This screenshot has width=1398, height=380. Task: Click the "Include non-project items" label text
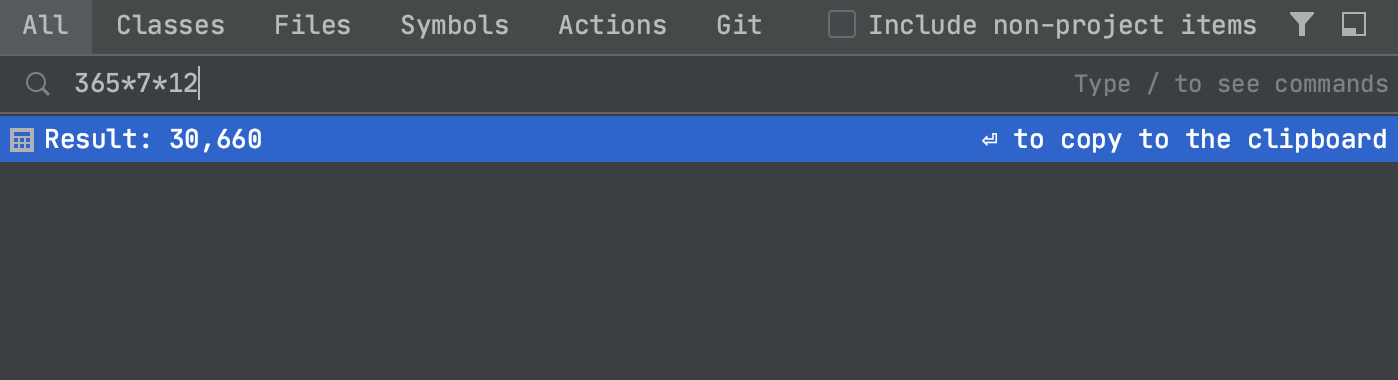tap(1062, 25)
